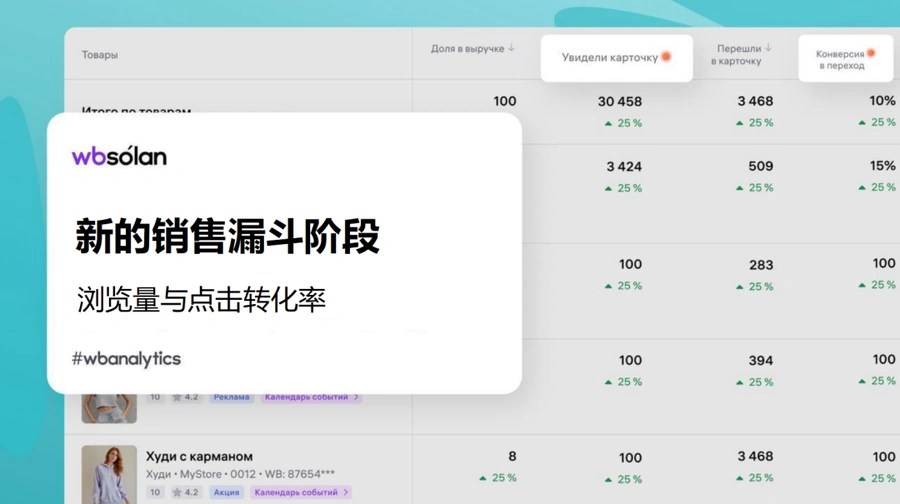Click the 30 458 total card views value

click(x=620, y=102)
